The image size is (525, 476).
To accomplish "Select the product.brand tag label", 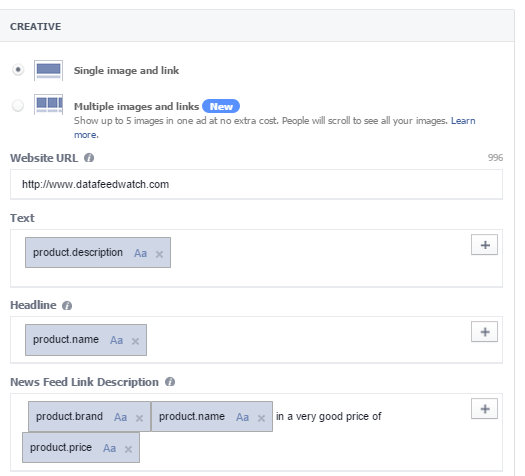I will click(69, 416).
